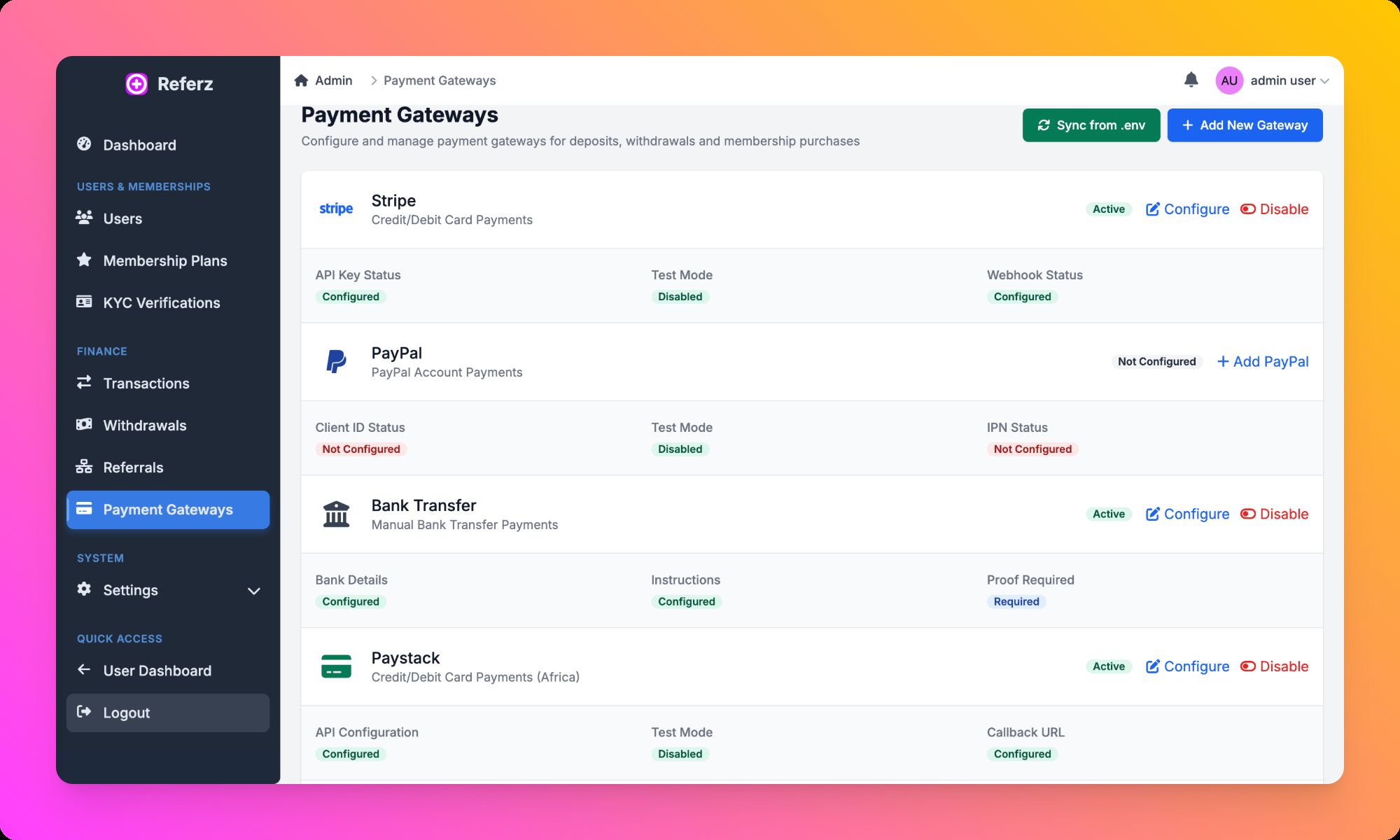Click the PayPal logo icon
1400x840 pixels.
(336, 361)
